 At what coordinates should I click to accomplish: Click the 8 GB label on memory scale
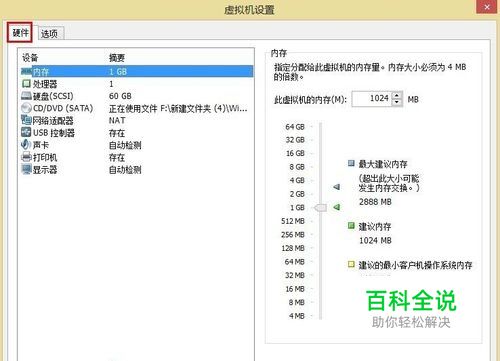click(297, 167)
